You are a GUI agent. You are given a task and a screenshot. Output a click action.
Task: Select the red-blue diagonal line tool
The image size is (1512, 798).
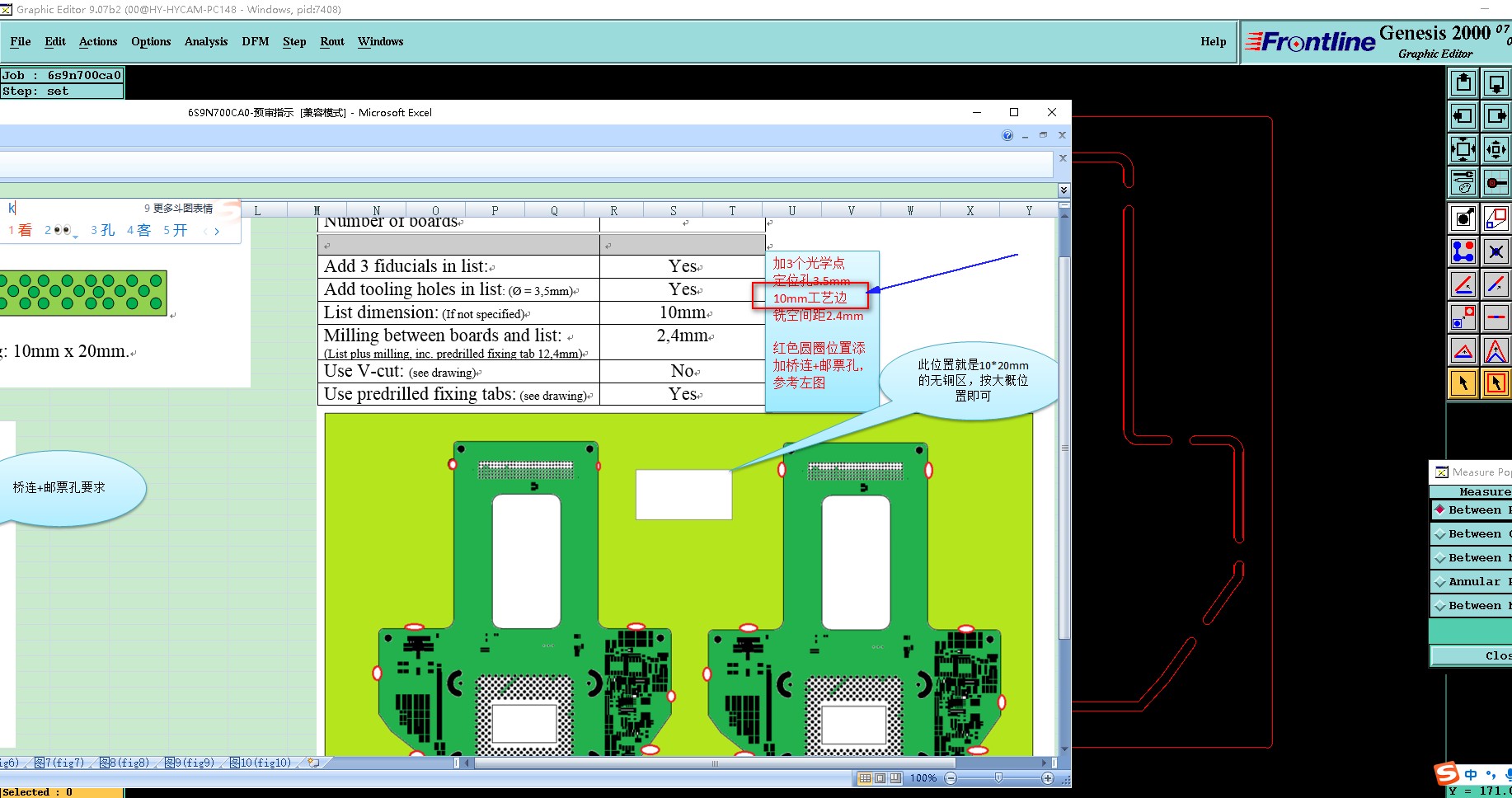coord(1496,284)
